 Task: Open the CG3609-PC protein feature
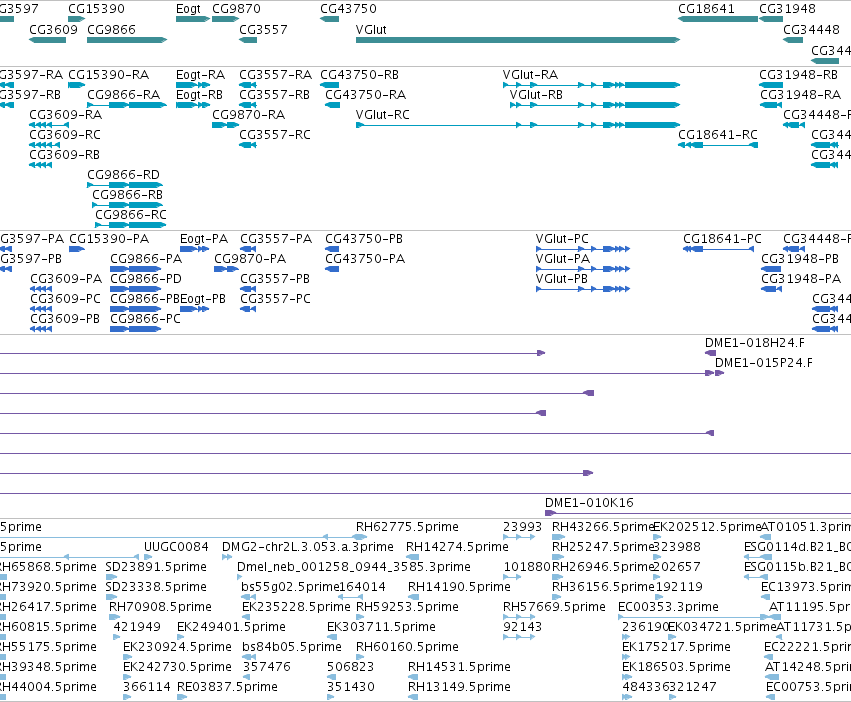(41, 309)
